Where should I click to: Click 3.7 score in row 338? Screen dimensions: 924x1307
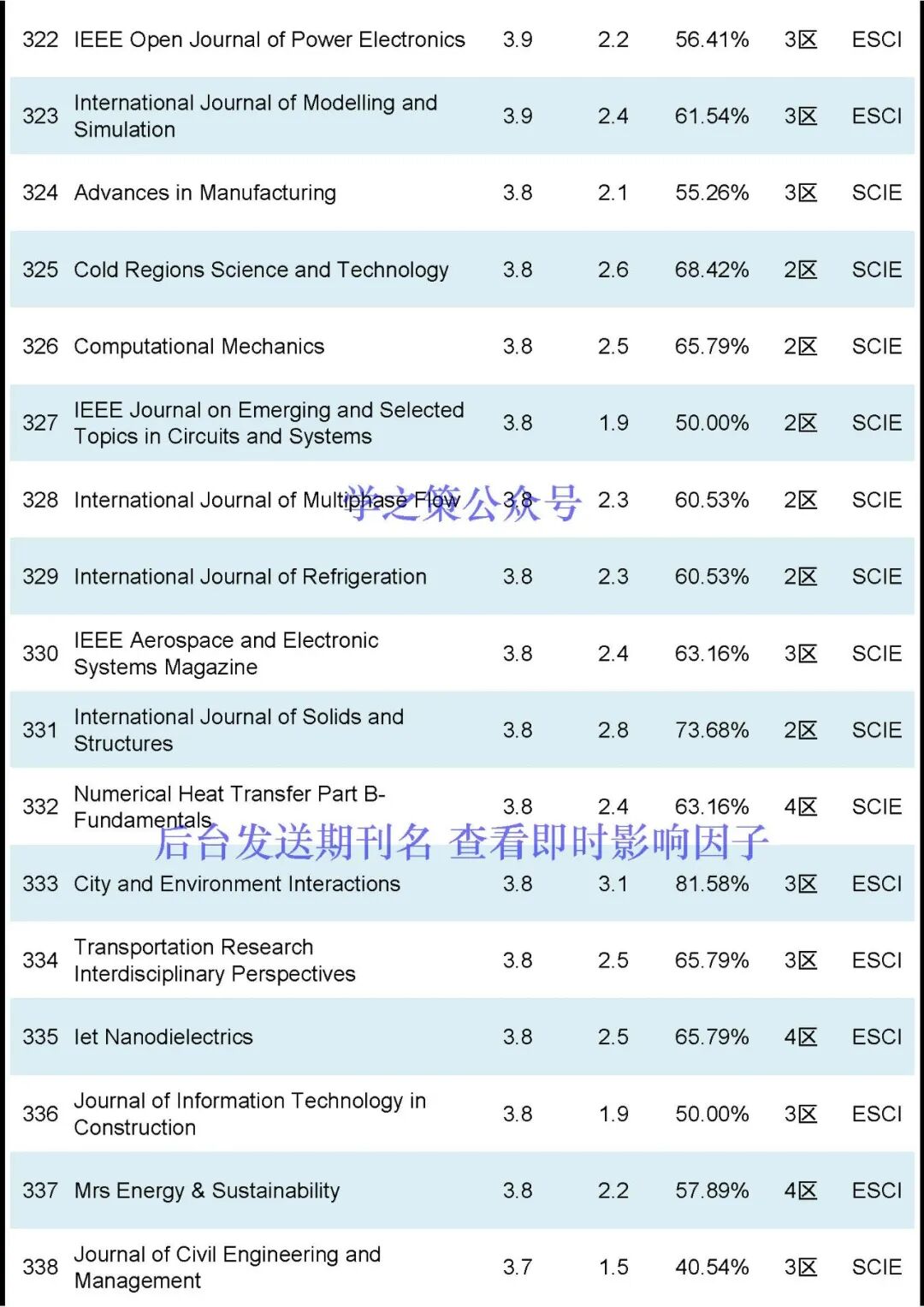coord(518,1267)
